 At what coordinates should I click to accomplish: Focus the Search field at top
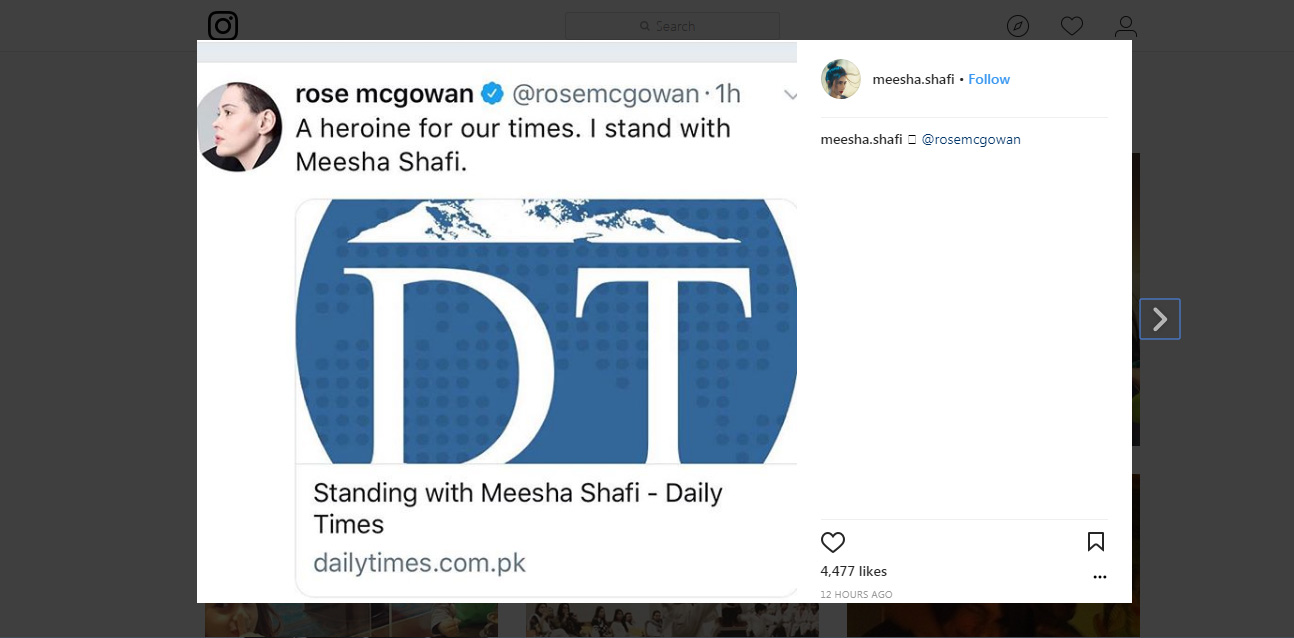pos(672,26)
